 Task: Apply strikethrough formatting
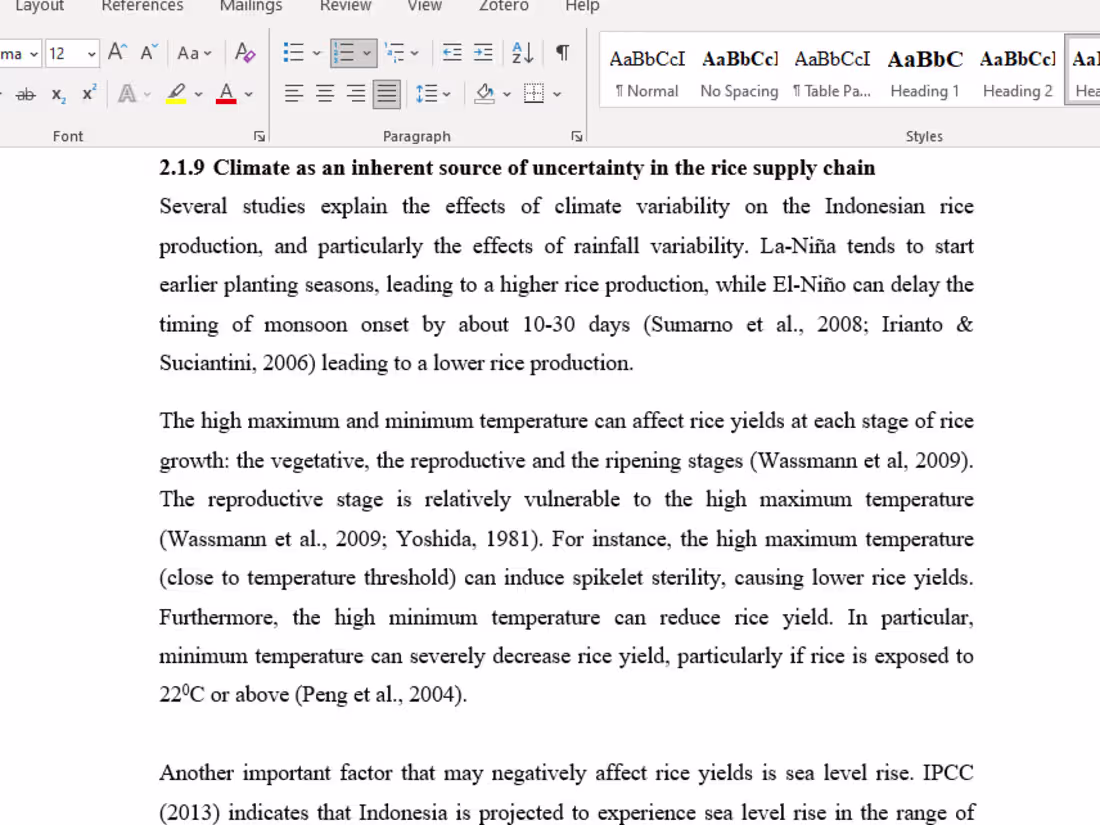[x=26, y=94]
